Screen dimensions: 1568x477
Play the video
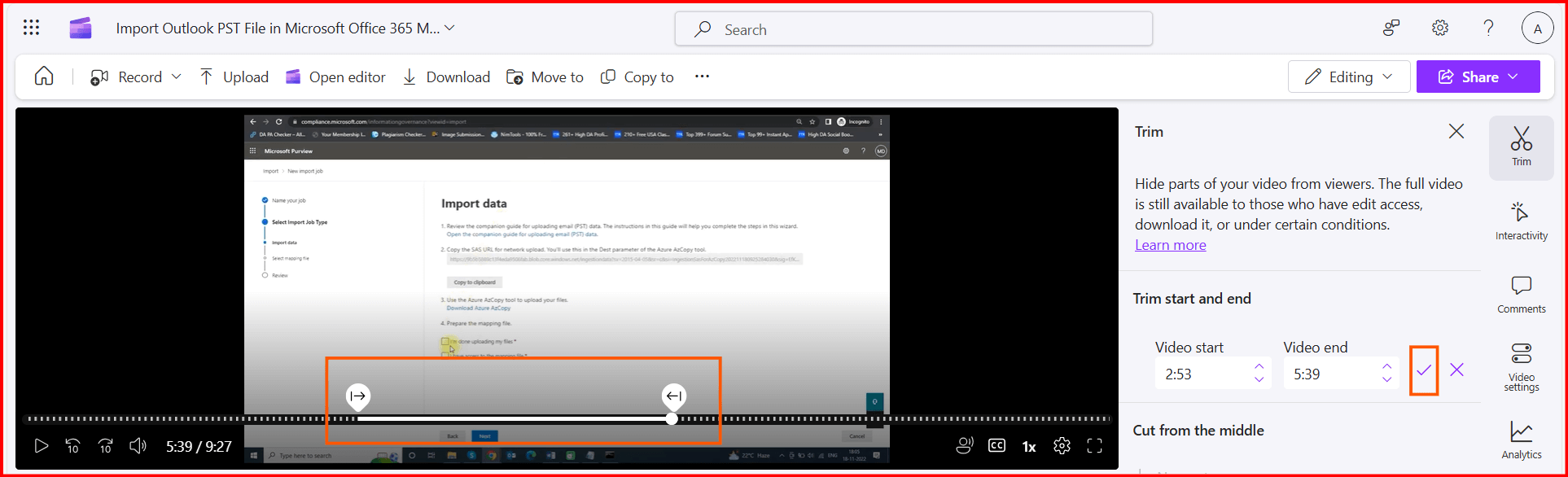click(x=41, y=446)
